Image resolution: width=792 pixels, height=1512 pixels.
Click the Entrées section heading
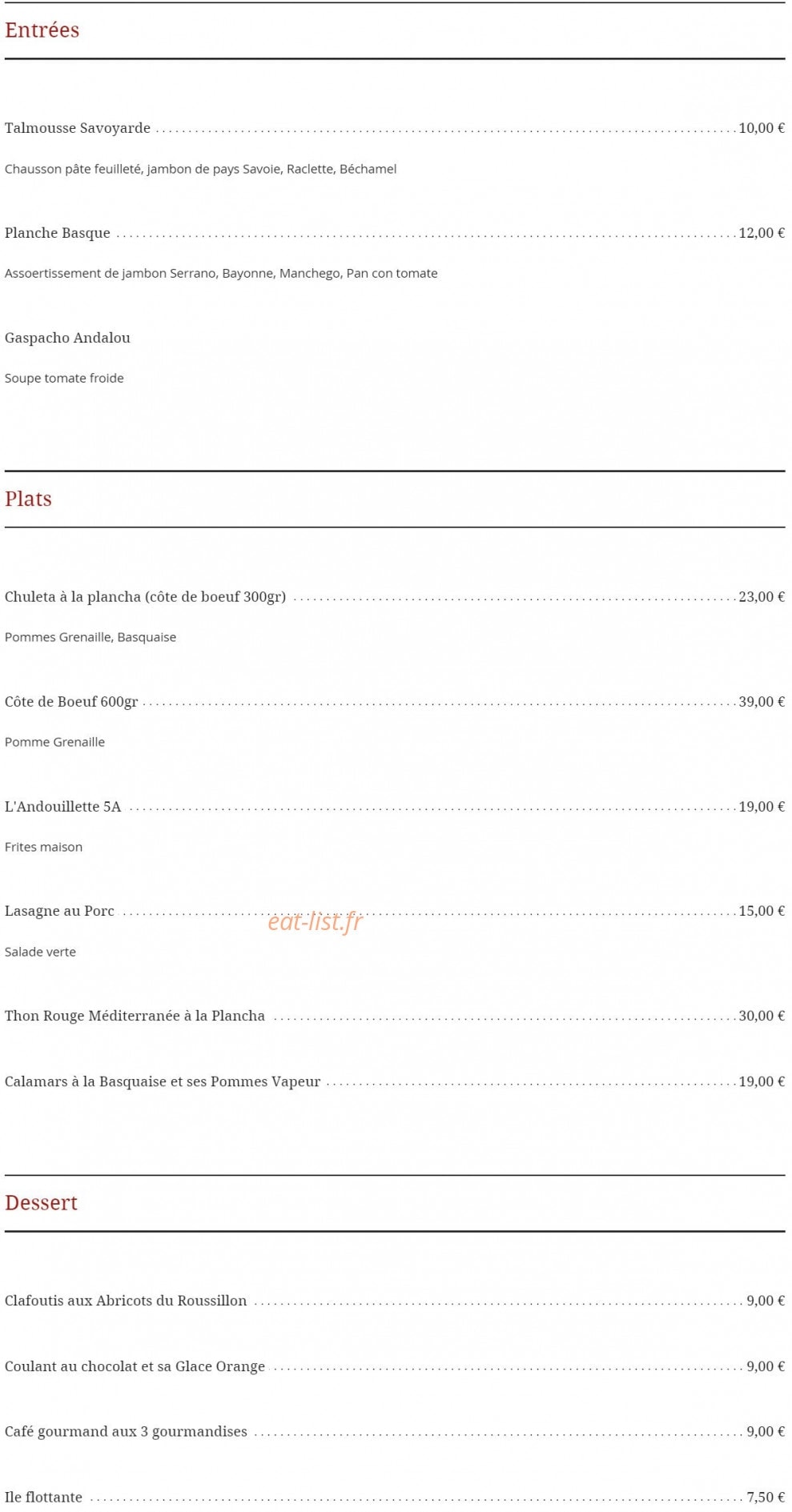[42, 30]
